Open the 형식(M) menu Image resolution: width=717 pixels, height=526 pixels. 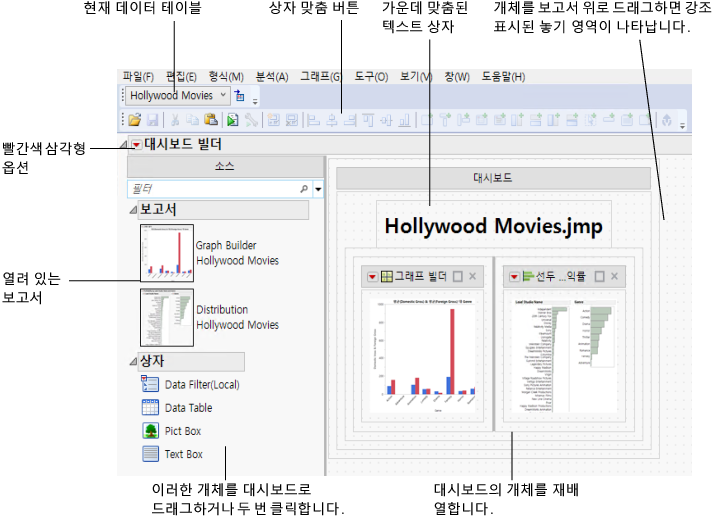point(226,76)
